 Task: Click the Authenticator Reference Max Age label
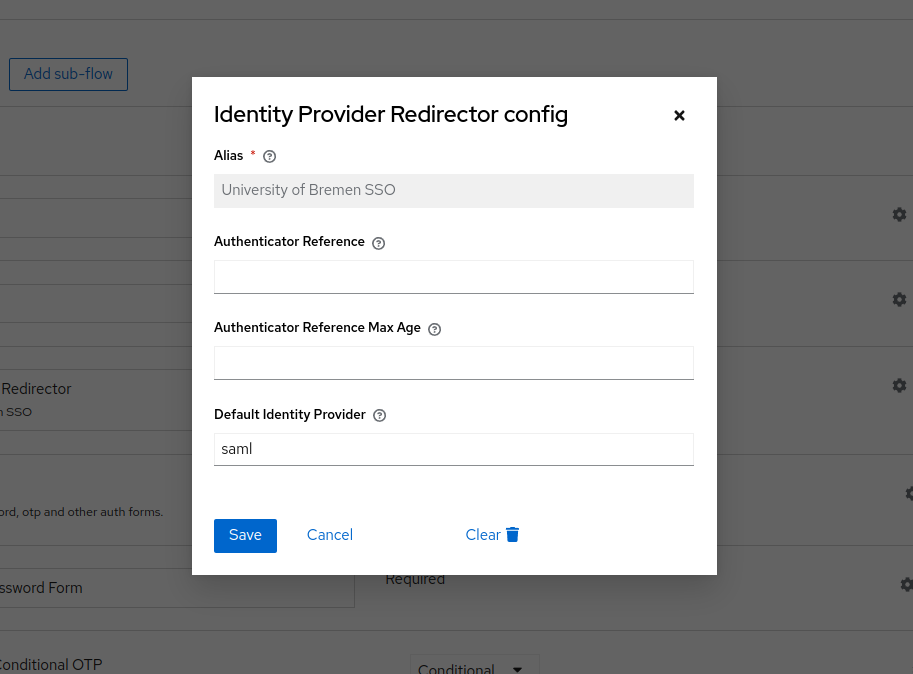317,328
